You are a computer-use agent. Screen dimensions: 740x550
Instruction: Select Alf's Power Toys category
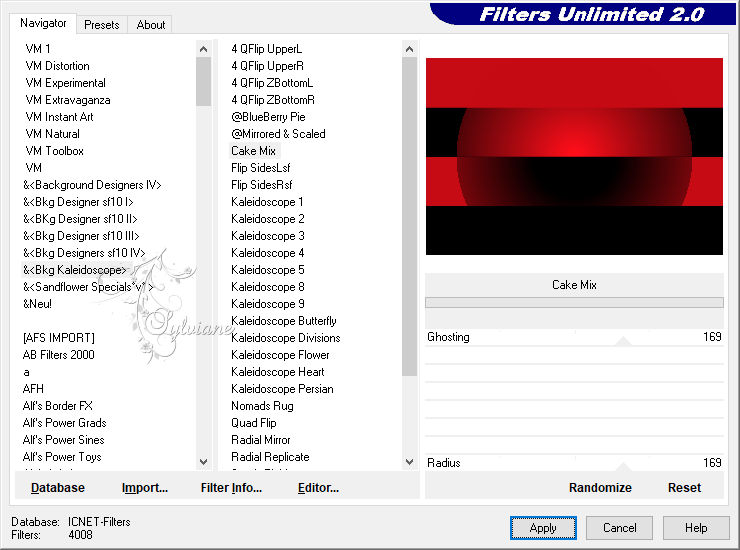pos(62,457)
